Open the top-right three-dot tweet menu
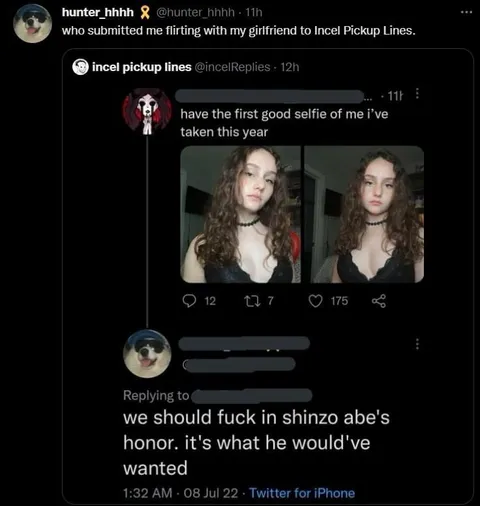The width and height of the screenshot is (480, 506). coord(466,12)
